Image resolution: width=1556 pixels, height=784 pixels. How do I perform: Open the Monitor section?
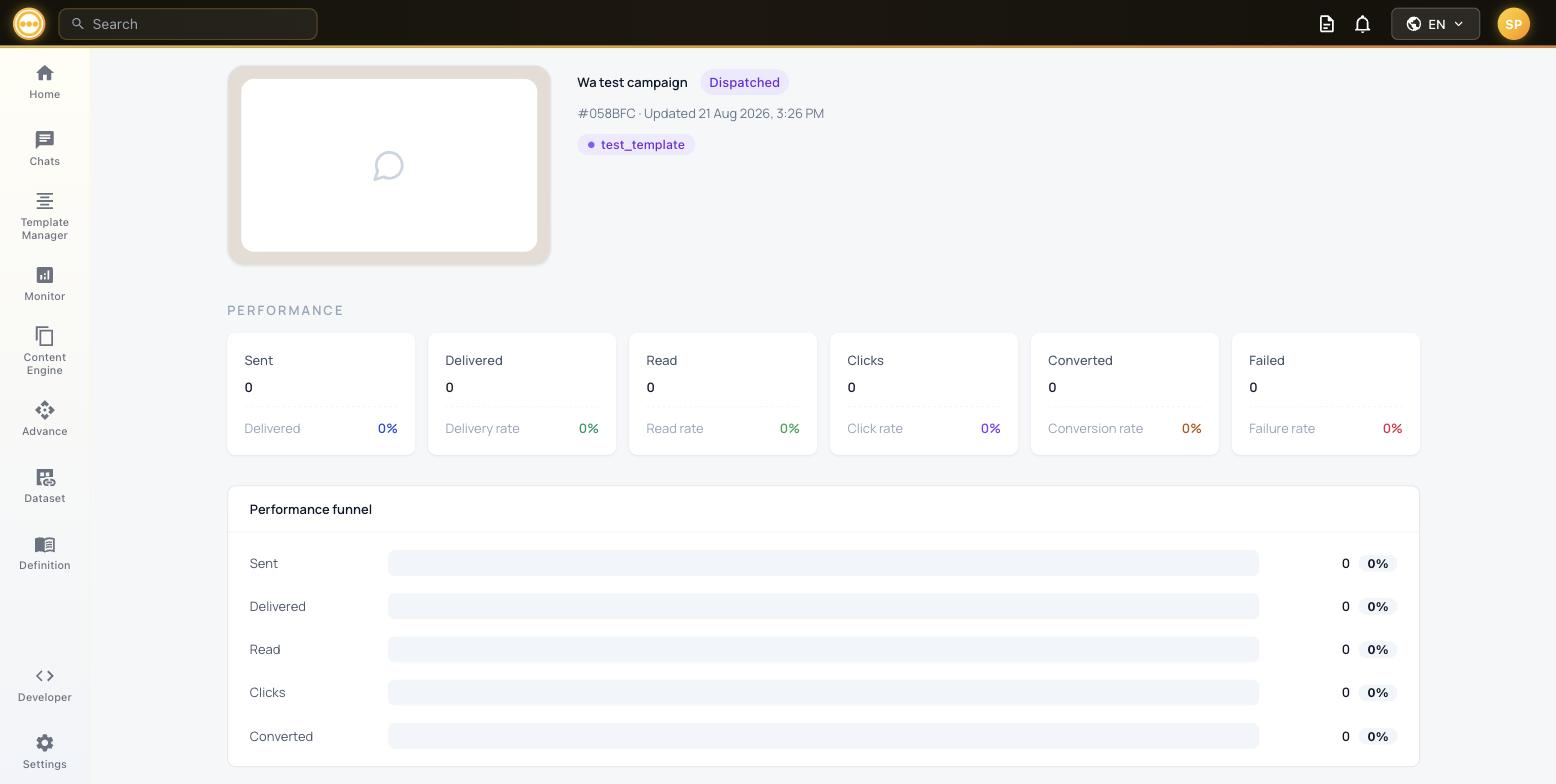point(44,283)
